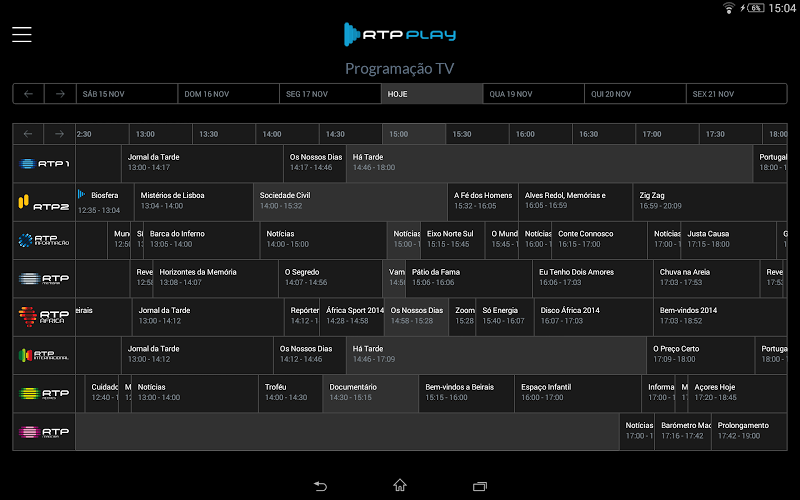The height and width of the screenshot is (500, 800).
Task: Open Troféu 14:00 - 14:30 program
Action: [x=290, y=393]
